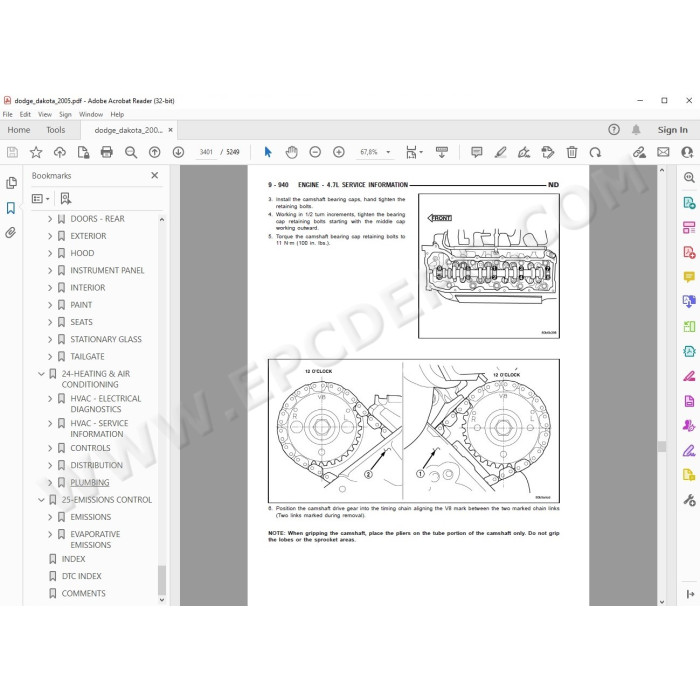Open the bookmarks options dropdown menu
Viewport: 700px width, 700px height.
(41, 199)
